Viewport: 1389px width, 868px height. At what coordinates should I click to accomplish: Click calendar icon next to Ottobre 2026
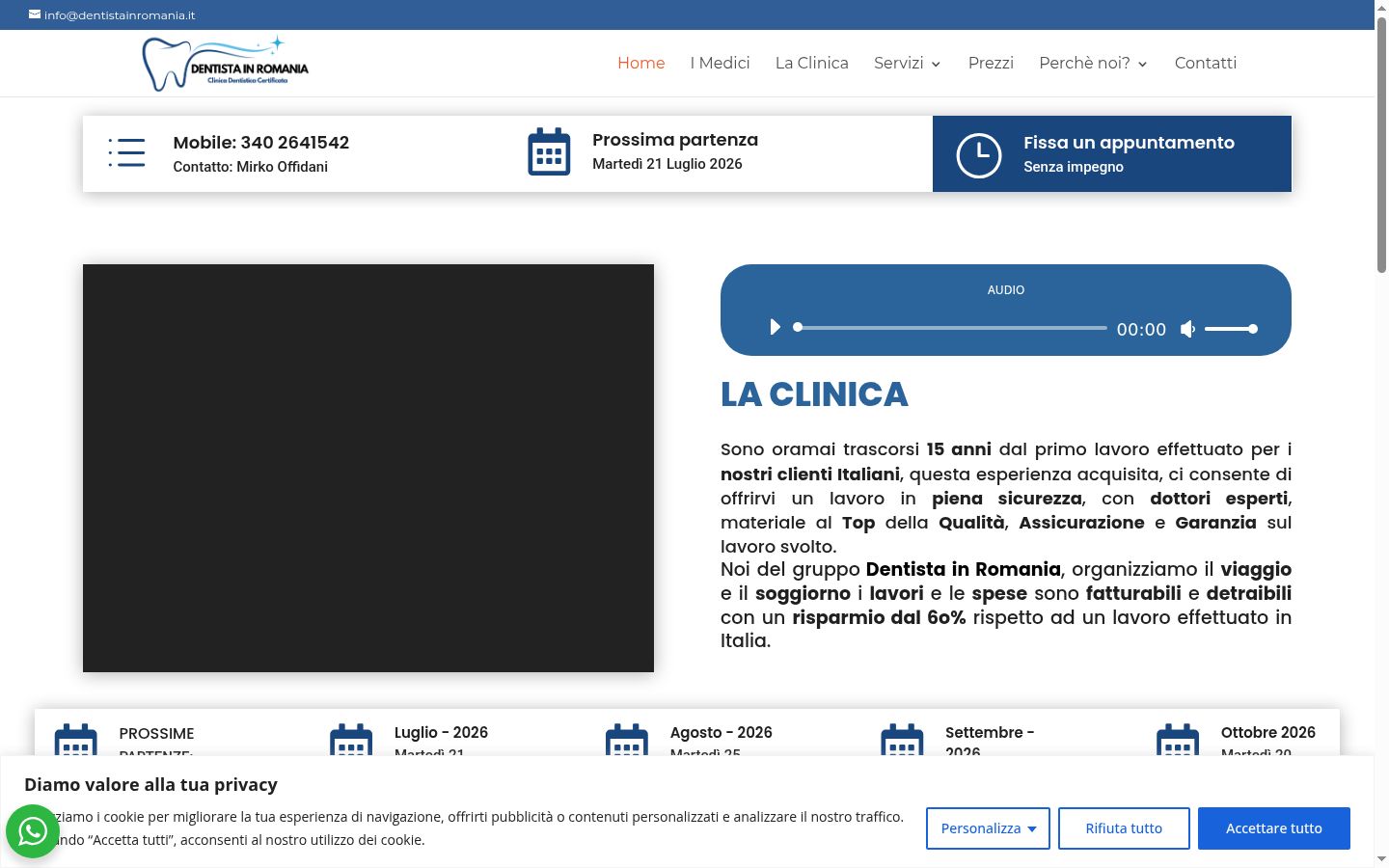point(1178,739)
